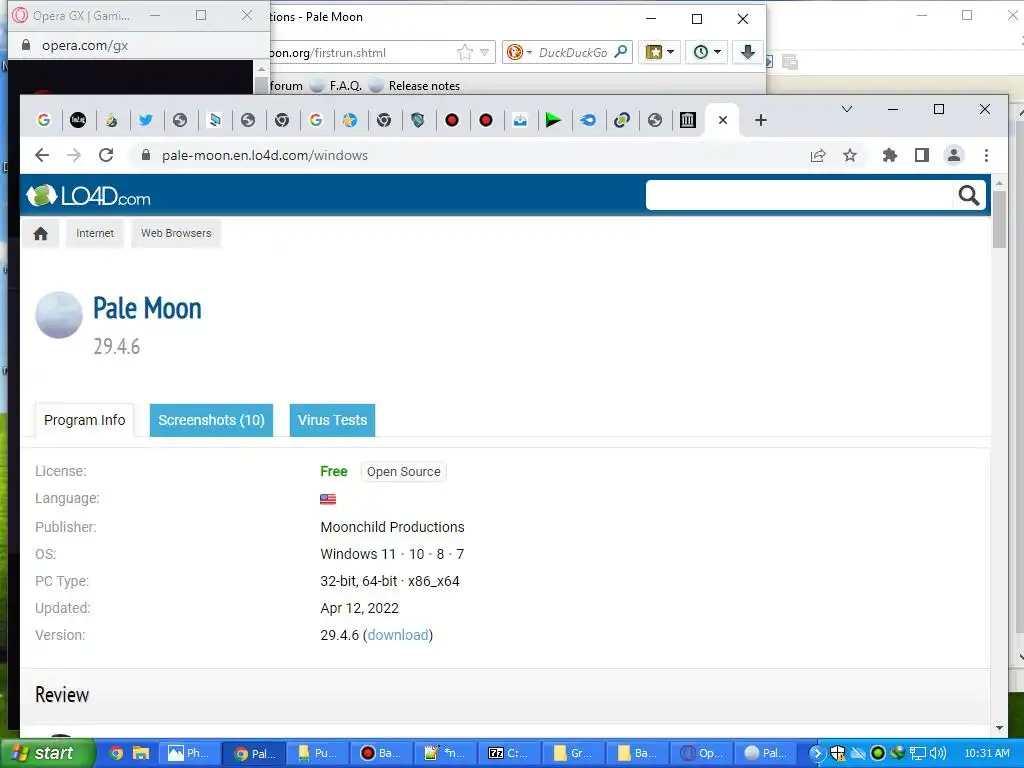Submit LO4D search with magnifier
1024x768 pixels.
pyautogui.click(x=968, y=195)
